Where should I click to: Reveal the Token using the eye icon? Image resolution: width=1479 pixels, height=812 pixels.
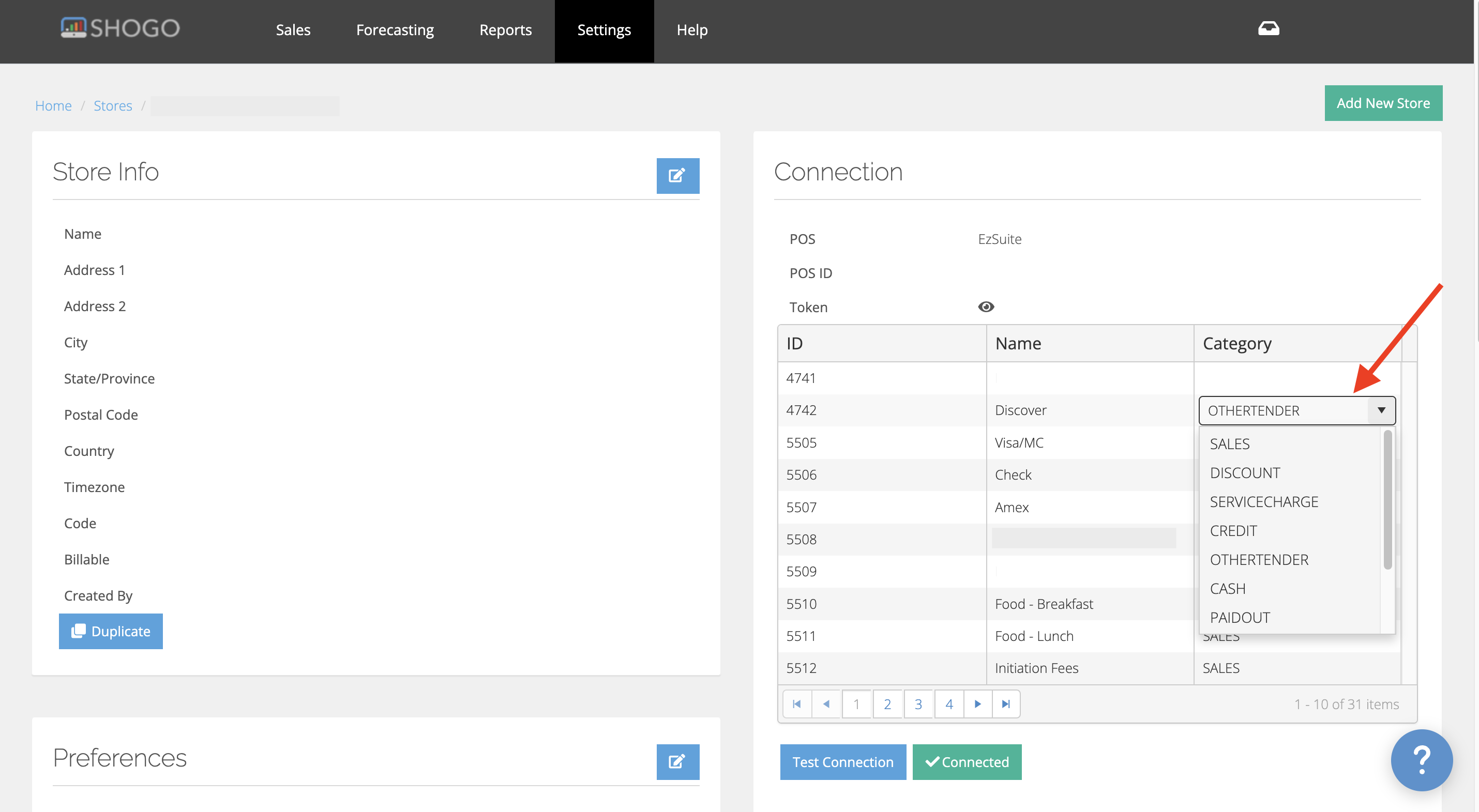(x=986, y=307)
